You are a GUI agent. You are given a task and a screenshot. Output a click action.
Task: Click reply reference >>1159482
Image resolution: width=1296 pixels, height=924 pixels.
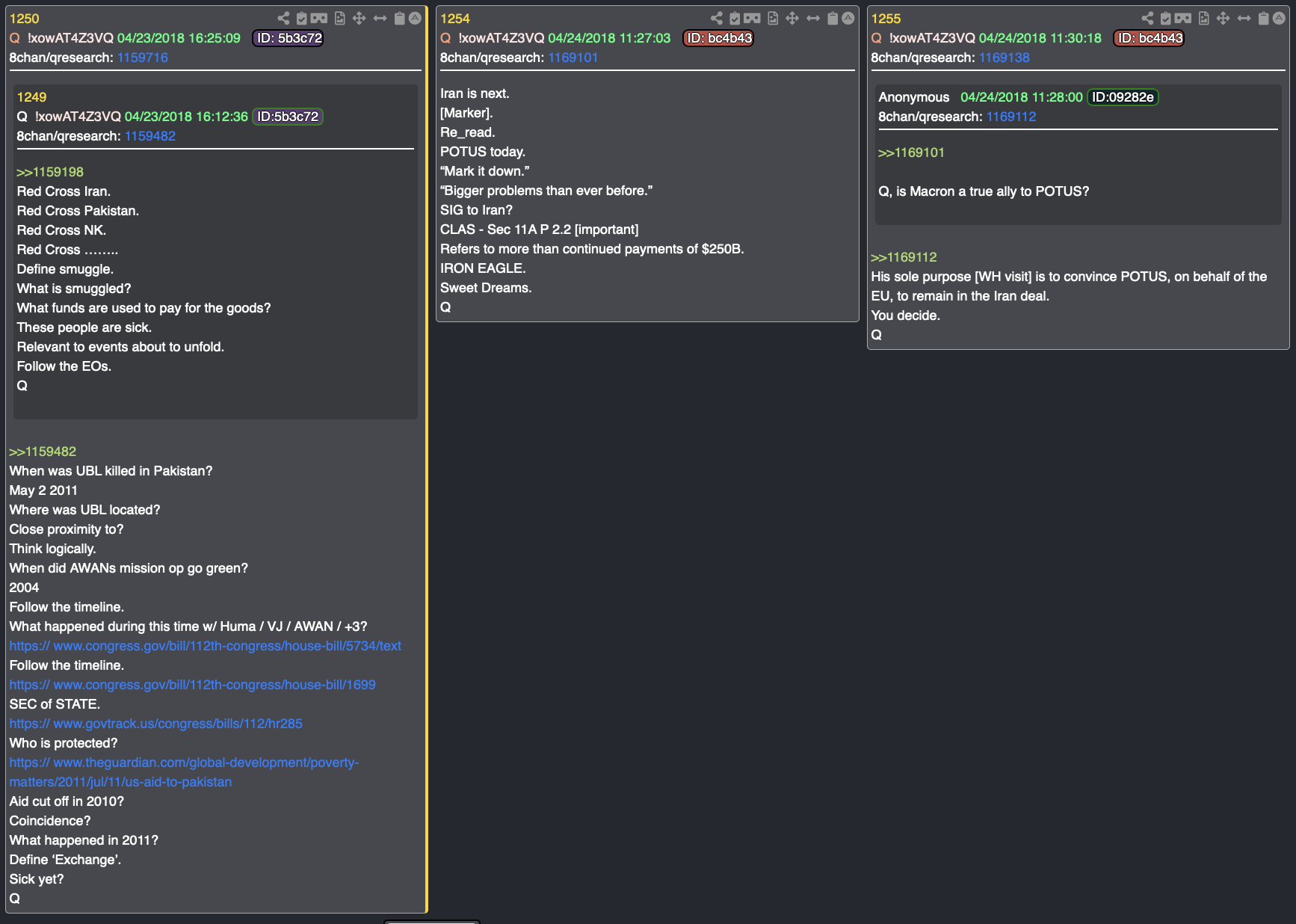[43, 452]
